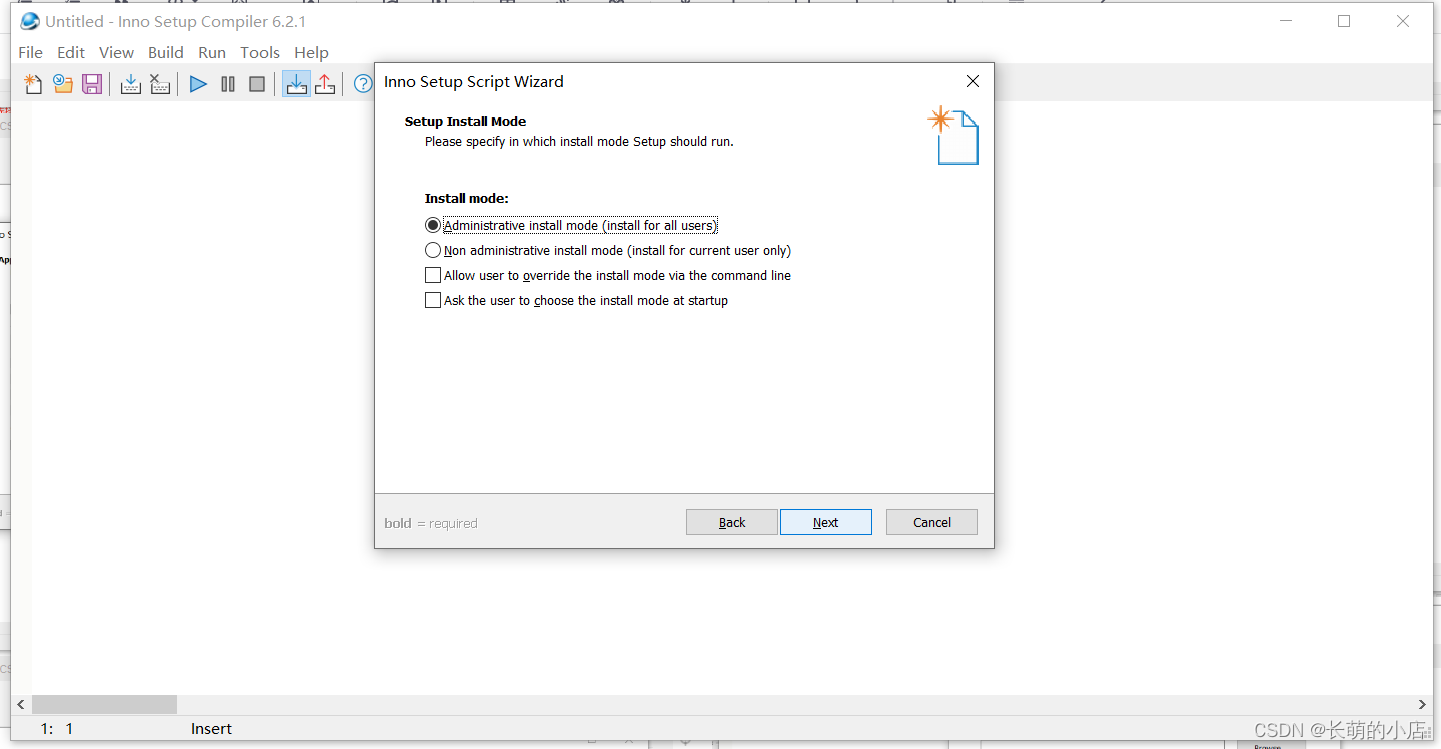Open the File menu
This screenshot has width=1441, height=749.
[x=31, y=52]
